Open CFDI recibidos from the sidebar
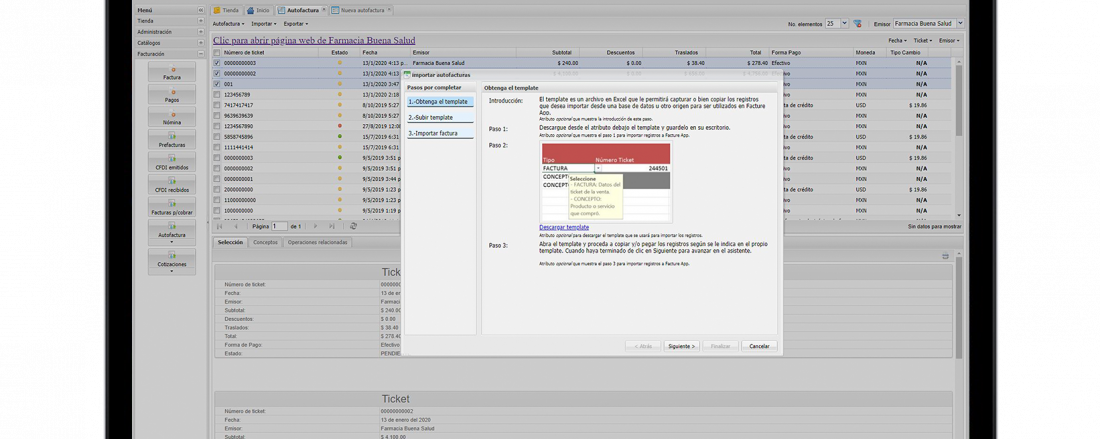 pyautogui.click(x=172, y=185)
